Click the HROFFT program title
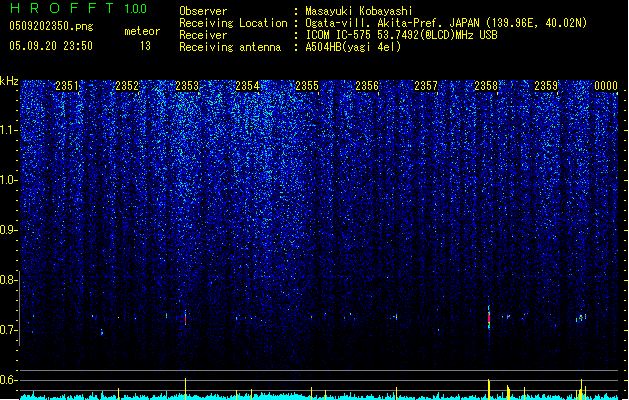 pyautogui.click(x=63, y=8)
